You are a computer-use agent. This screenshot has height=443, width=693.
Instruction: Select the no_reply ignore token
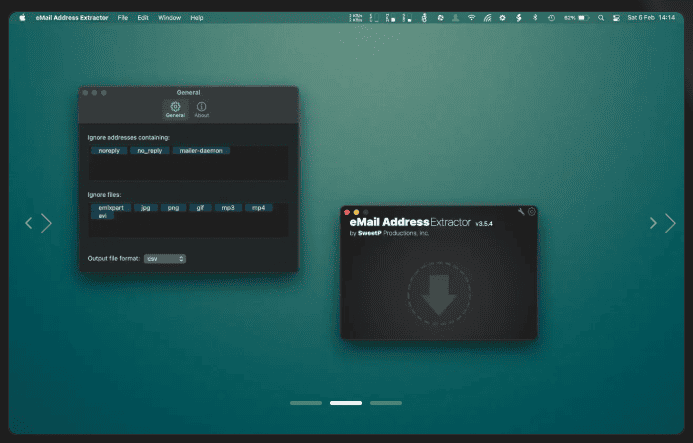tap(150, 151)
